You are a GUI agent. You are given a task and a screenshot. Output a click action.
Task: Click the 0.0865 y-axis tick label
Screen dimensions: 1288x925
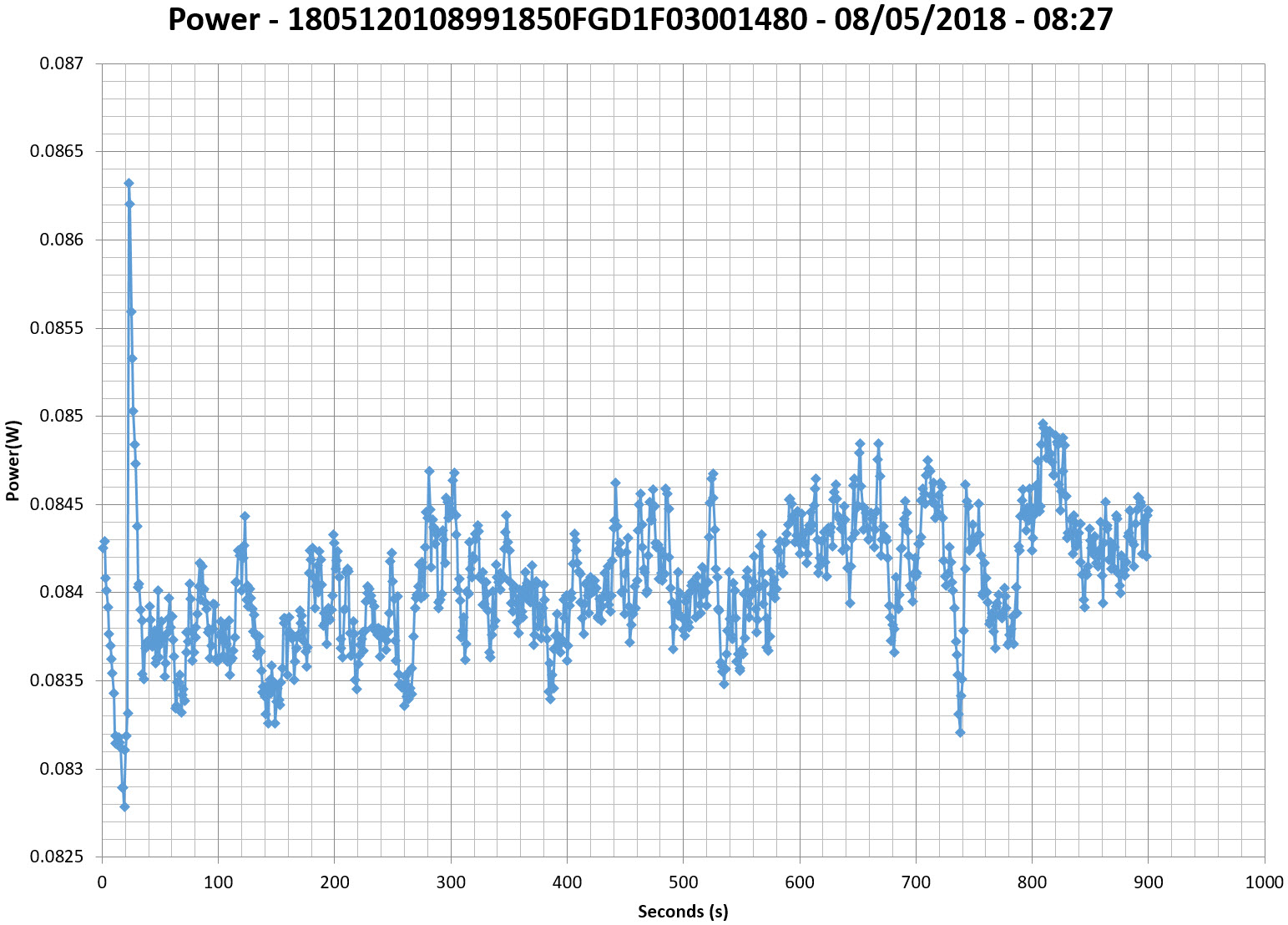[57, 152]
